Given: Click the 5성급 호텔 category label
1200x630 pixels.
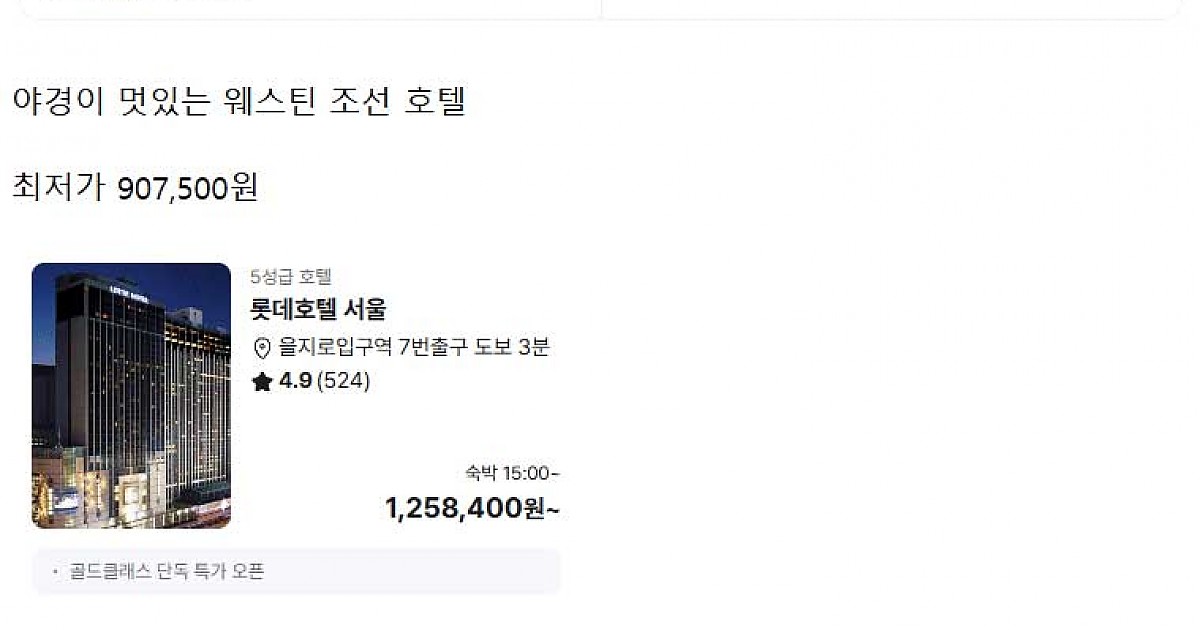Looking at the screenshot, I should [290, 277].
